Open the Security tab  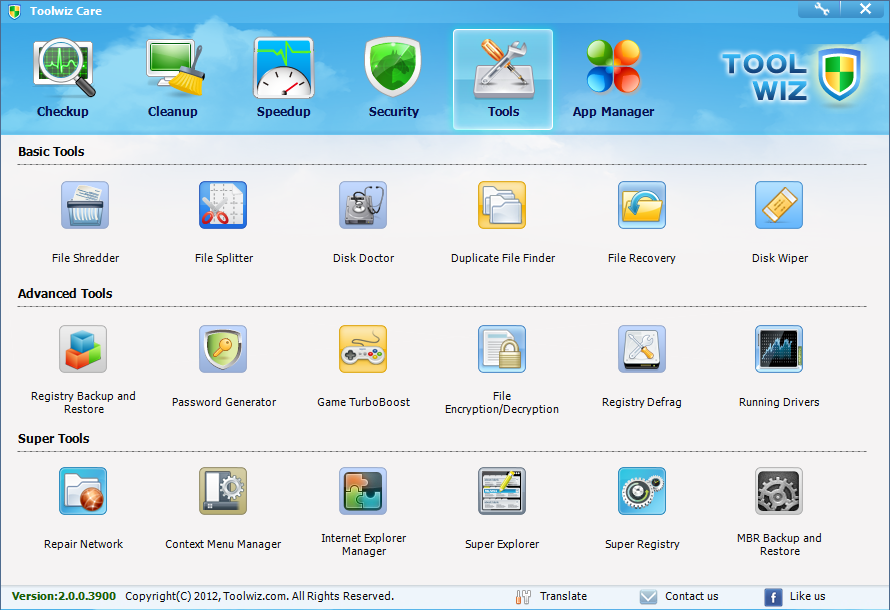tap(393, 79)
